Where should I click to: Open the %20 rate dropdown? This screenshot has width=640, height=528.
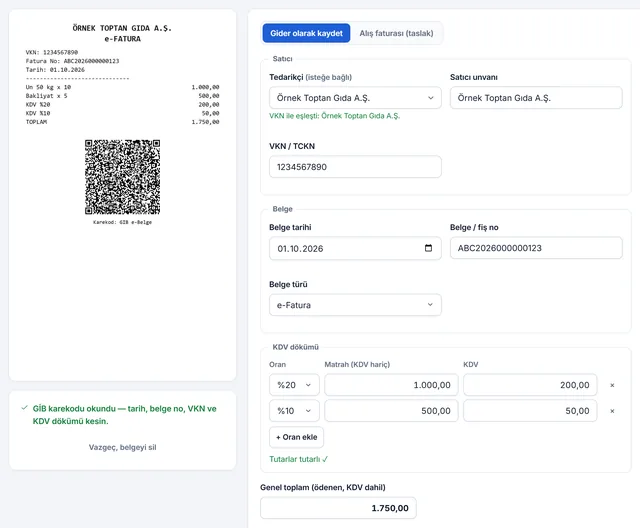point(294,385)
